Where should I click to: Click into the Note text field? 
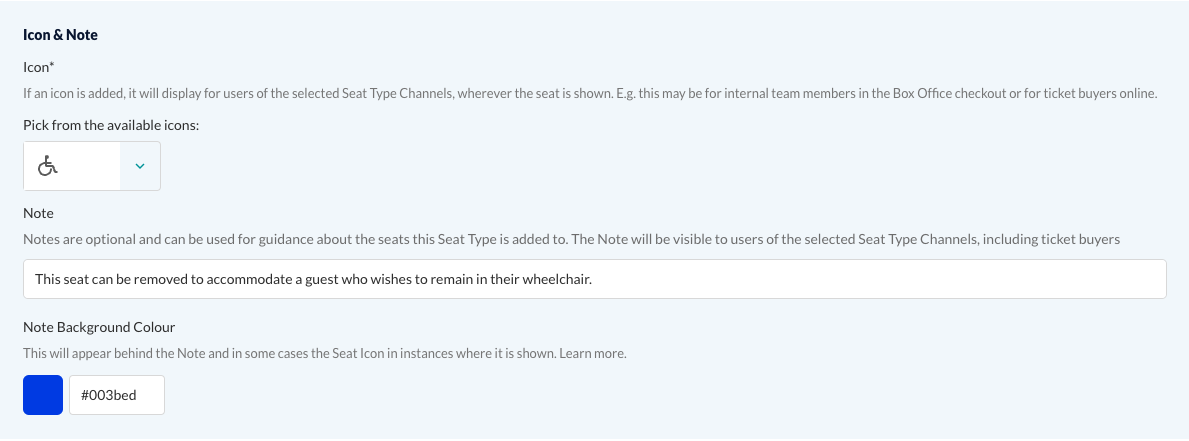click(x=594, y=279)
